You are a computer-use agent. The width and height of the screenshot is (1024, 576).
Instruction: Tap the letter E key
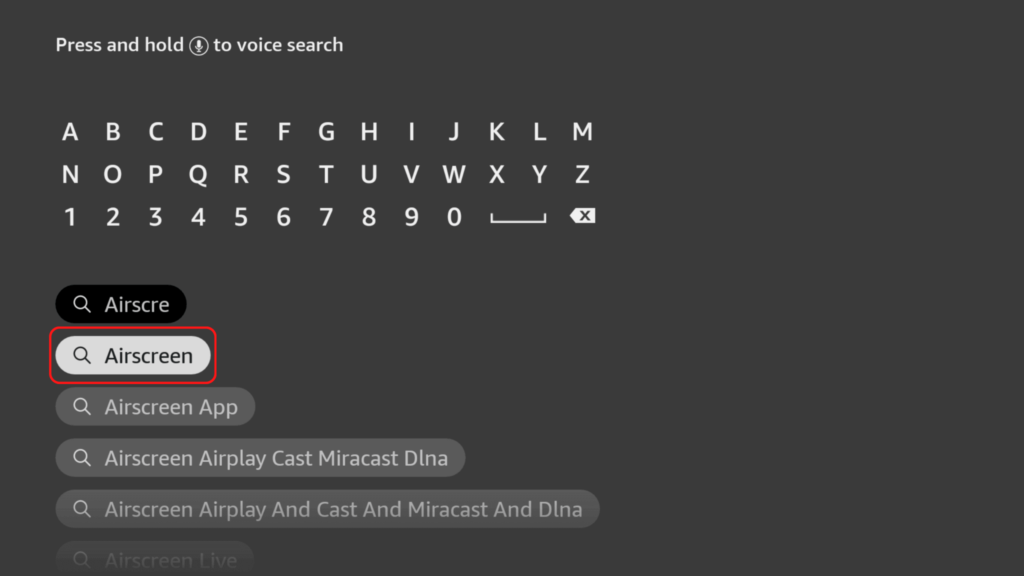[240, 132]
